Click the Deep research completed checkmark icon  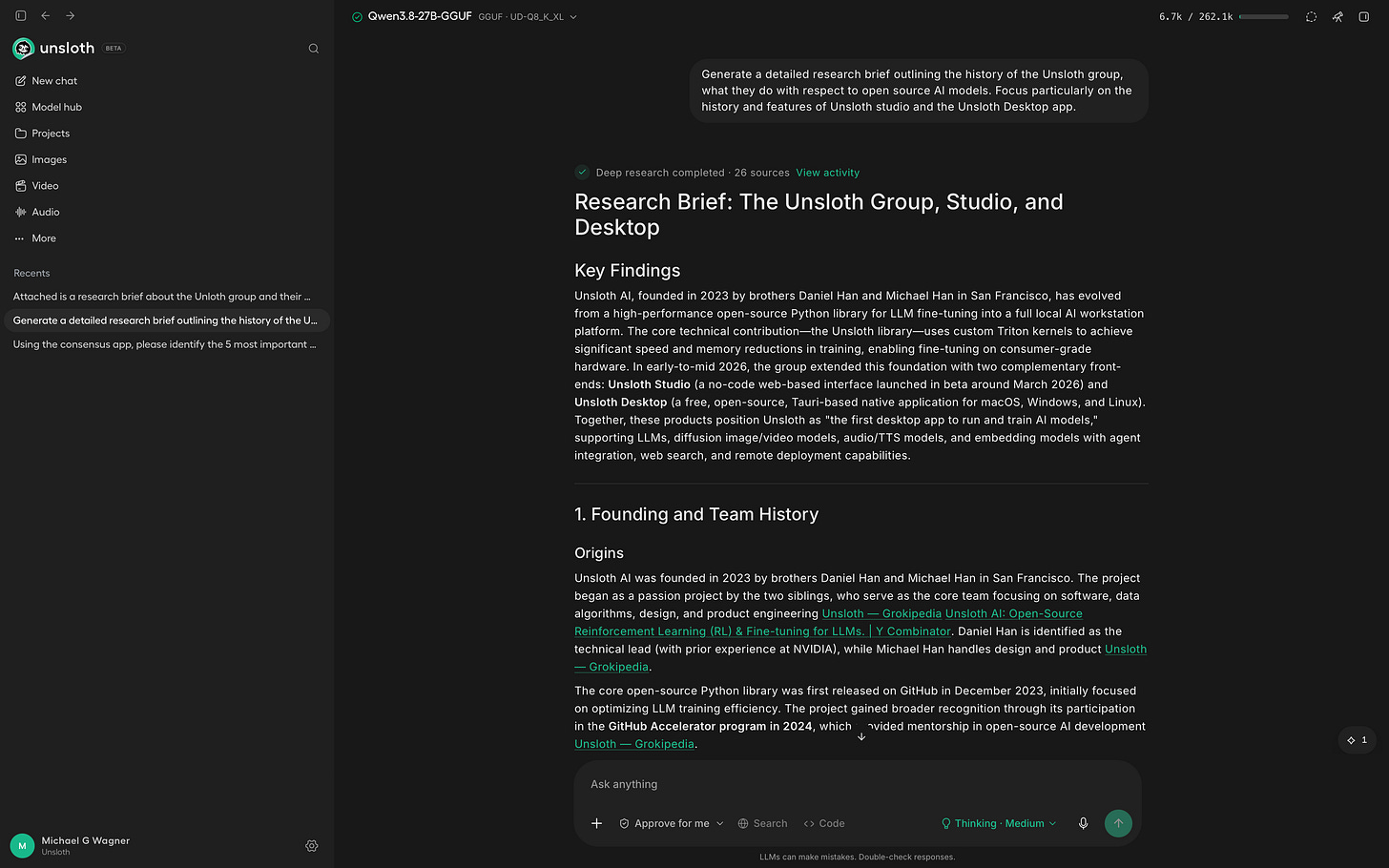(582, 173)
